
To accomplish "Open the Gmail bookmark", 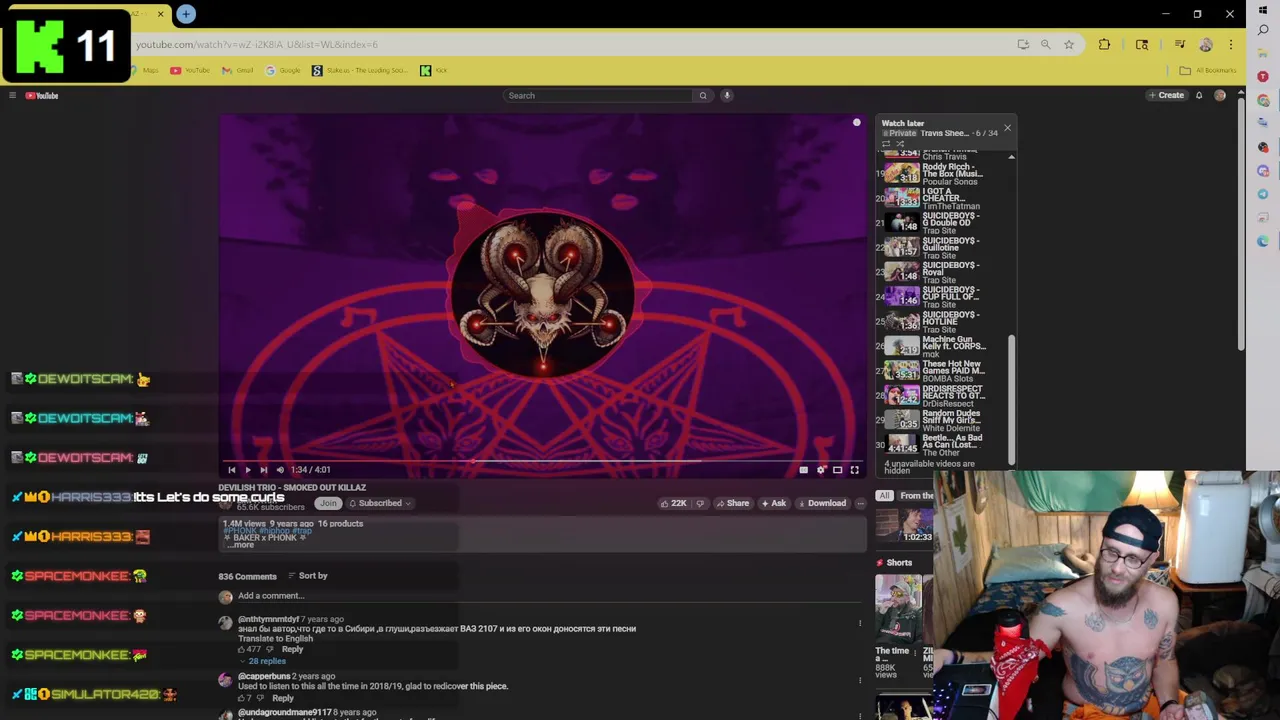I will coord(238,70).
